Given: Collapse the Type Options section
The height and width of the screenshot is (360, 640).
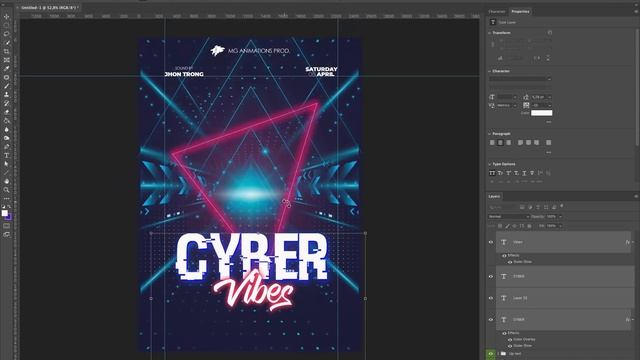Looking at the screenshot, I should pyautogui.click(x=490, y=164).
